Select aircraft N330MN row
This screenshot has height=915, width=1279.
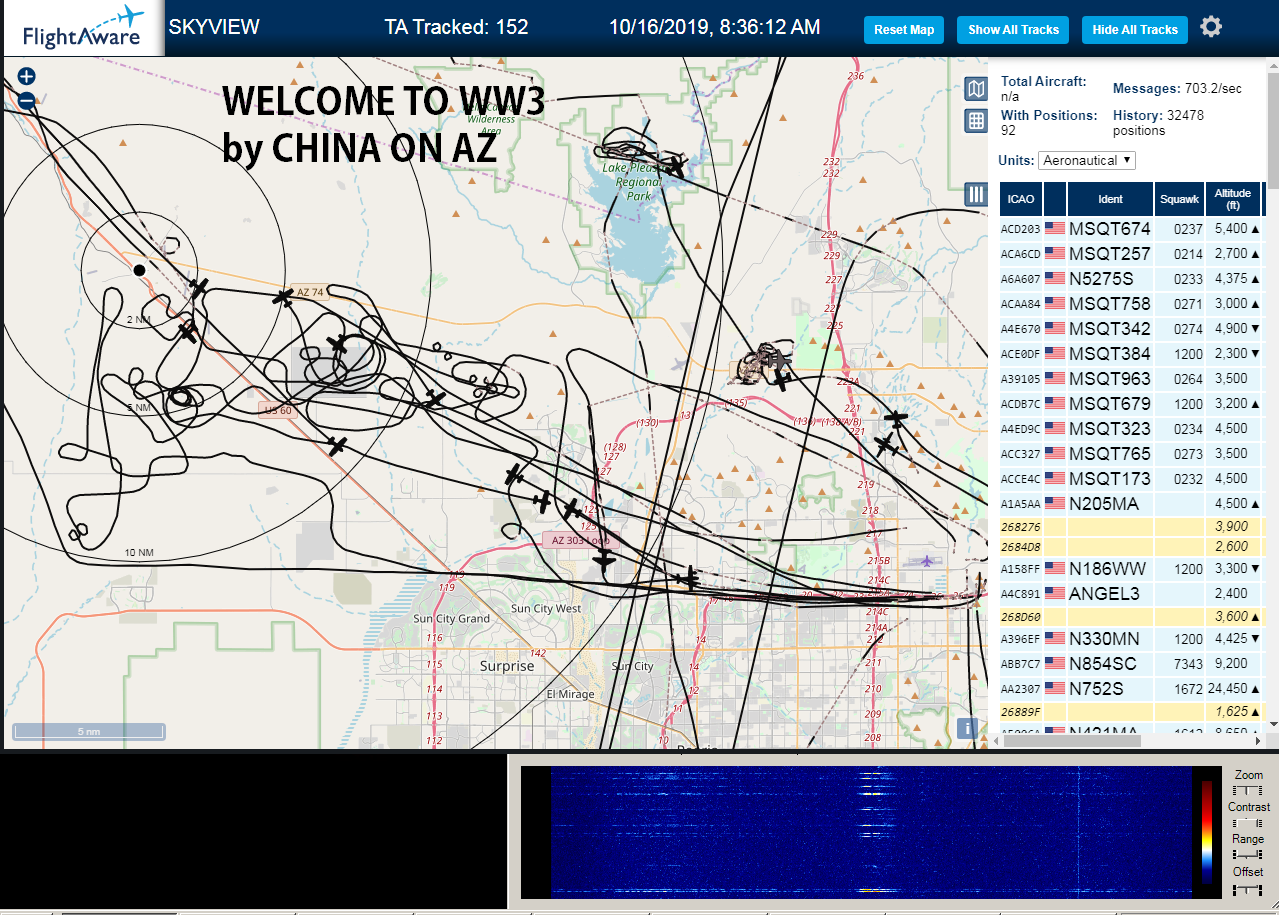point(1132,639)
